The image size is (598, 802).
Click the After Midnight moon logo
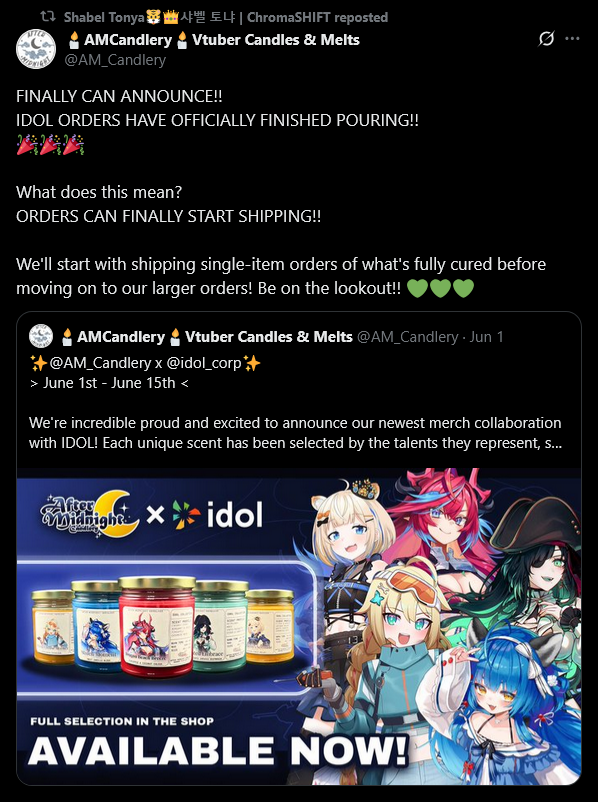click(90, 514)
